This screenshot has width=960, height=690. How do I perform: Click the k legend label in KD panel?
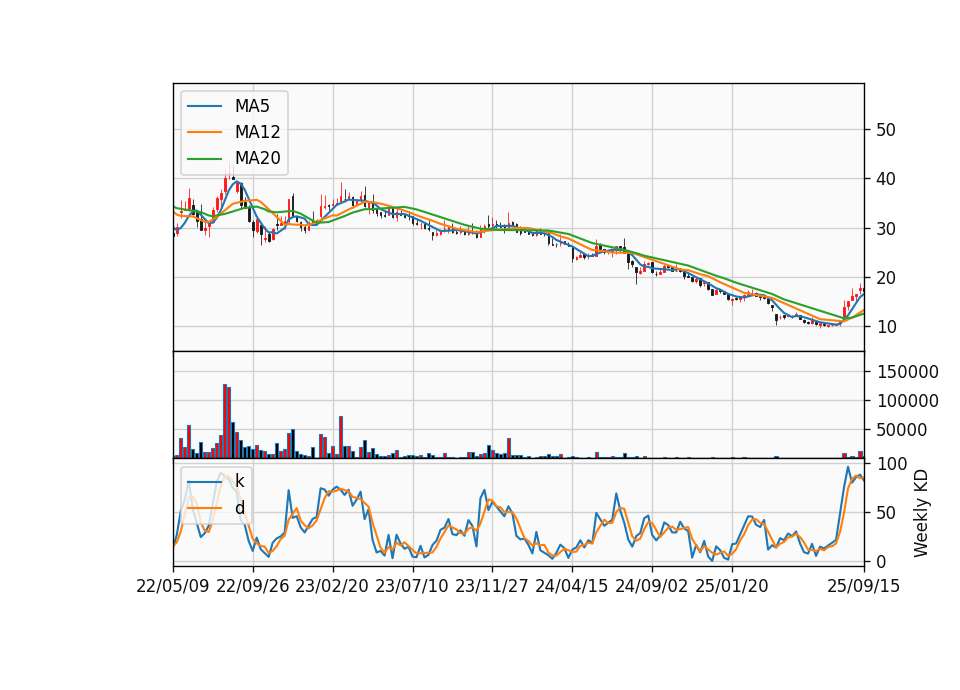[239, 481]
